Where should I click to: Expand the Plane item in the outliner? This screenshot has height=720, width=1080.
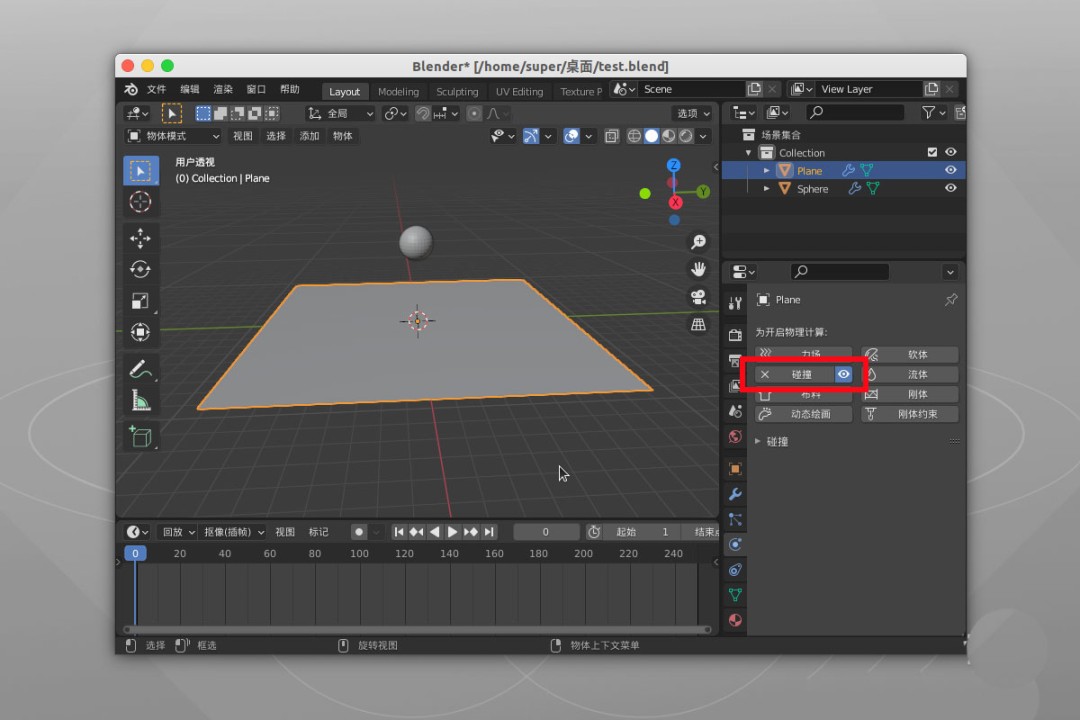pyautogui.click(x=765, y=170)
